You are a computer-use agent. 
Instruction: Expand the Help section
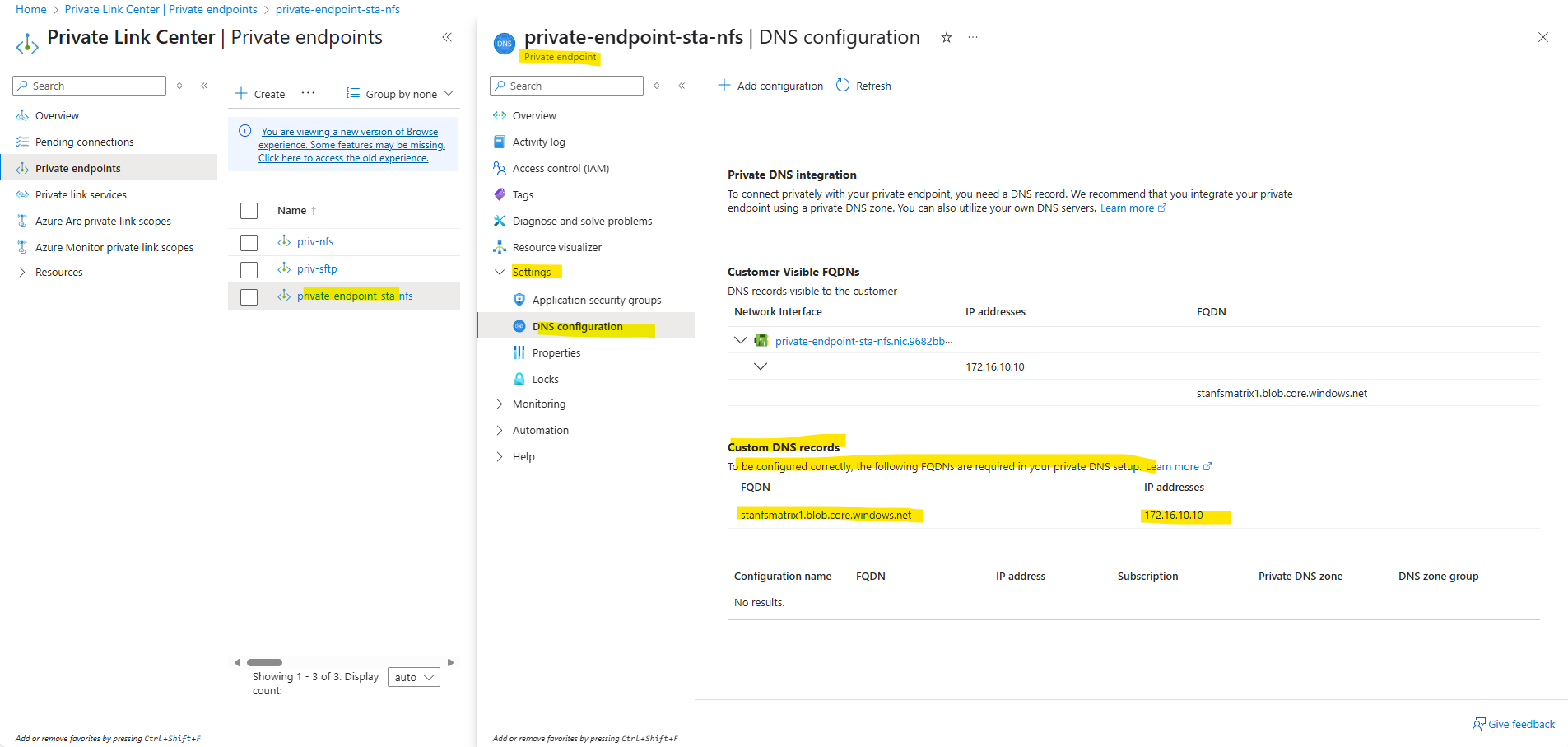coord(499,456)
